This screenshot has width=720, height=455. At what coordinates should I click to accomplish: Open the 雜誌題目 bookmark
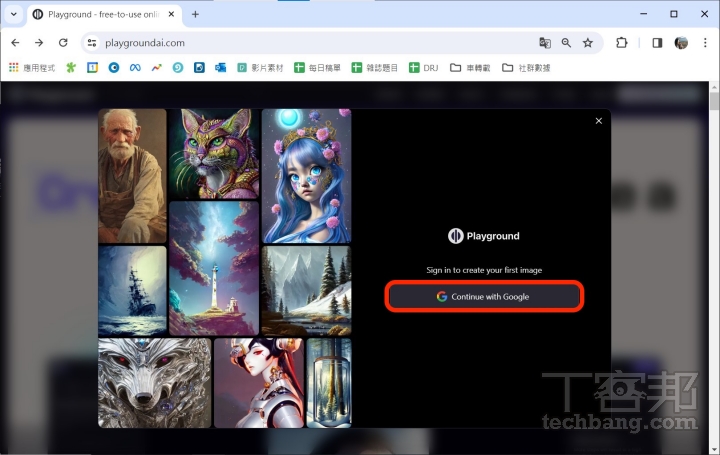pyautogui.click(x=375, y=68)
